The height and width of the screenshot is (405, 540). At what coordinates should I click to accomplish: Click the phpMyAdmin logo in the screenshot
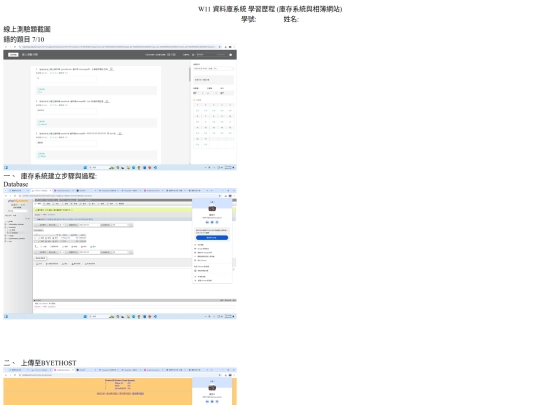[18, 201]
